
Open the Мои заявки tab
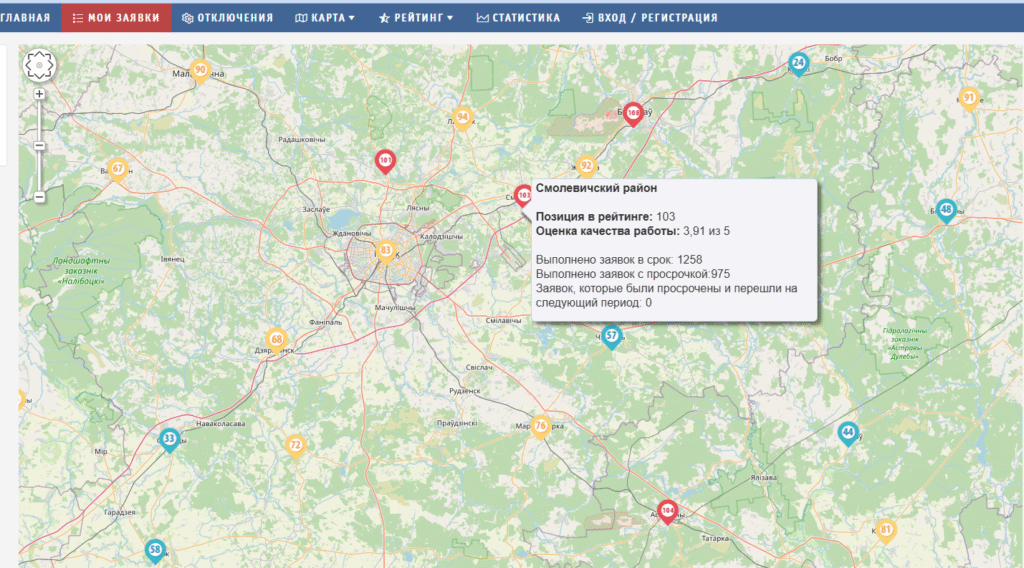pyautogui.click(x=116, y=17)
